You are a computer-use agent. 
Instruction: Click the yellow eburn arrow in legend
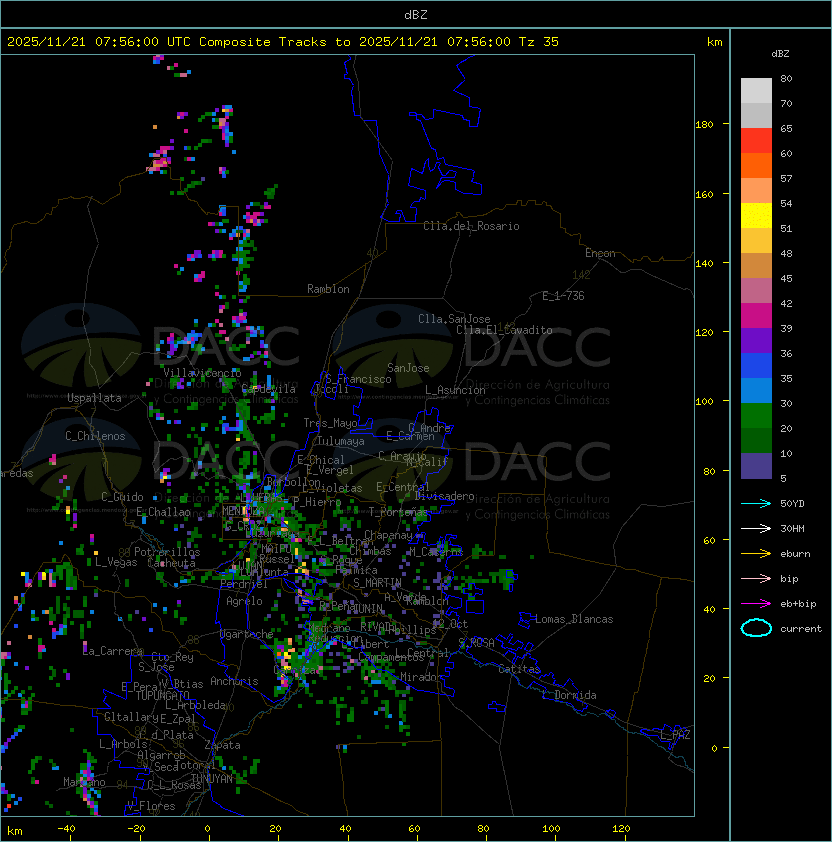[x=756, y=553]
